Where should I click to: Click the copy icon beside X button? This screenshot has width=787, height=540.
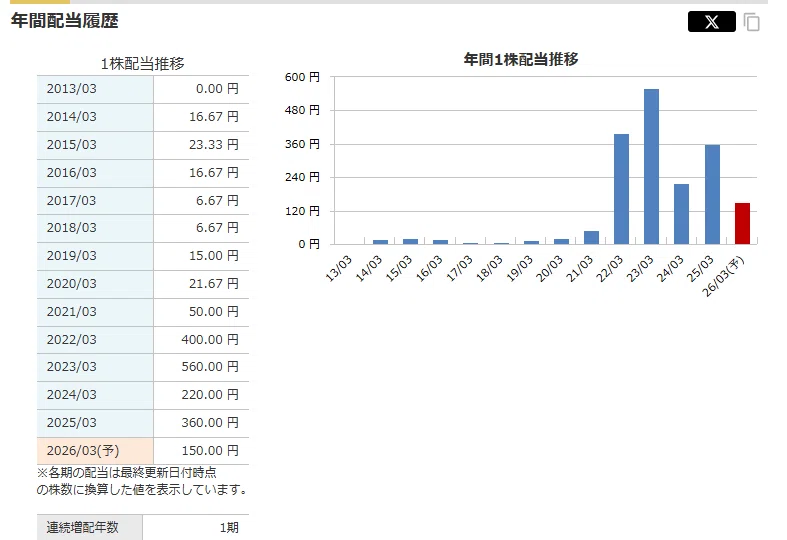[x=752, y=22]
